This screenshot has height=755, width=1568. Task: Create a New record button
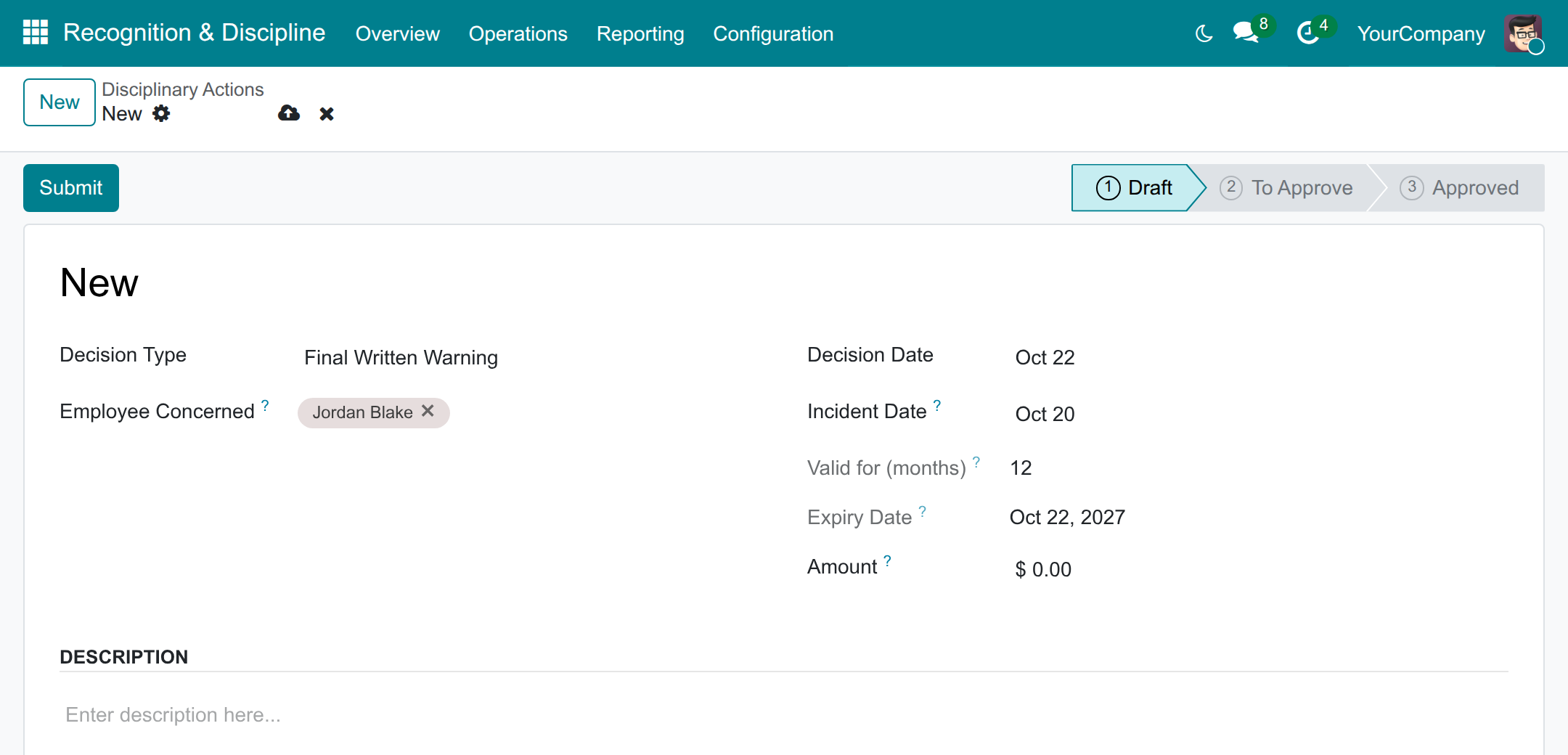(x=60, y=102)
